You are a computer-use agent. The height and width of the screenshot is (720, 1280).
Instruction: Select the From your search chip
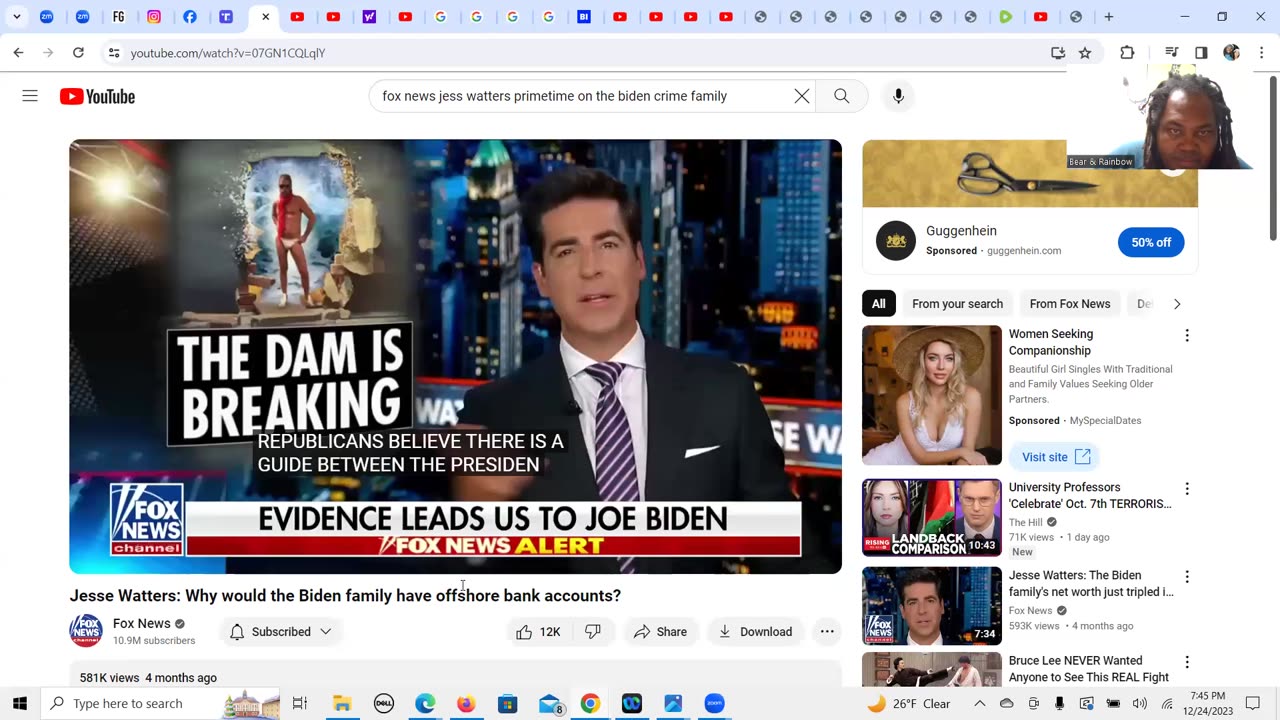[957, 304]
